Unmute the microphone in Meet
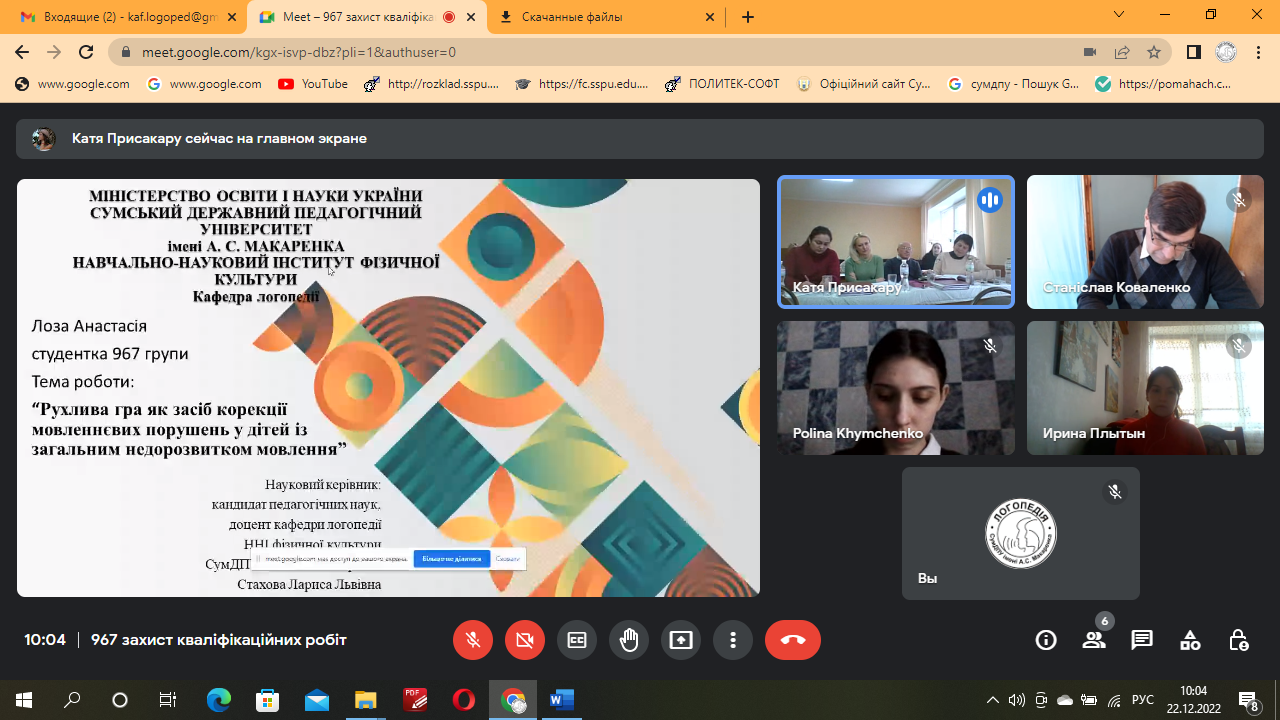This screenshot has height=720, width=1280. 473,640
